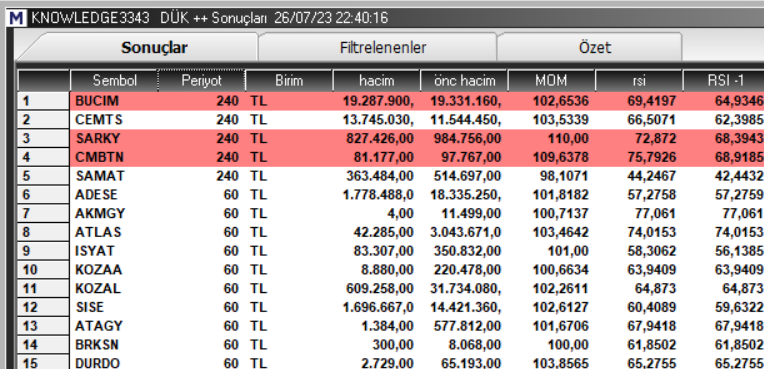Click Periyot value 60 for ATLAS
The width and height of the screenshot is (764, 369).
click(x=231, y=232)
